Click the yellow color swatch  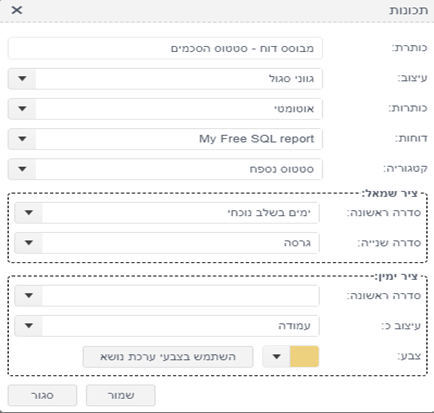[304, 357]
